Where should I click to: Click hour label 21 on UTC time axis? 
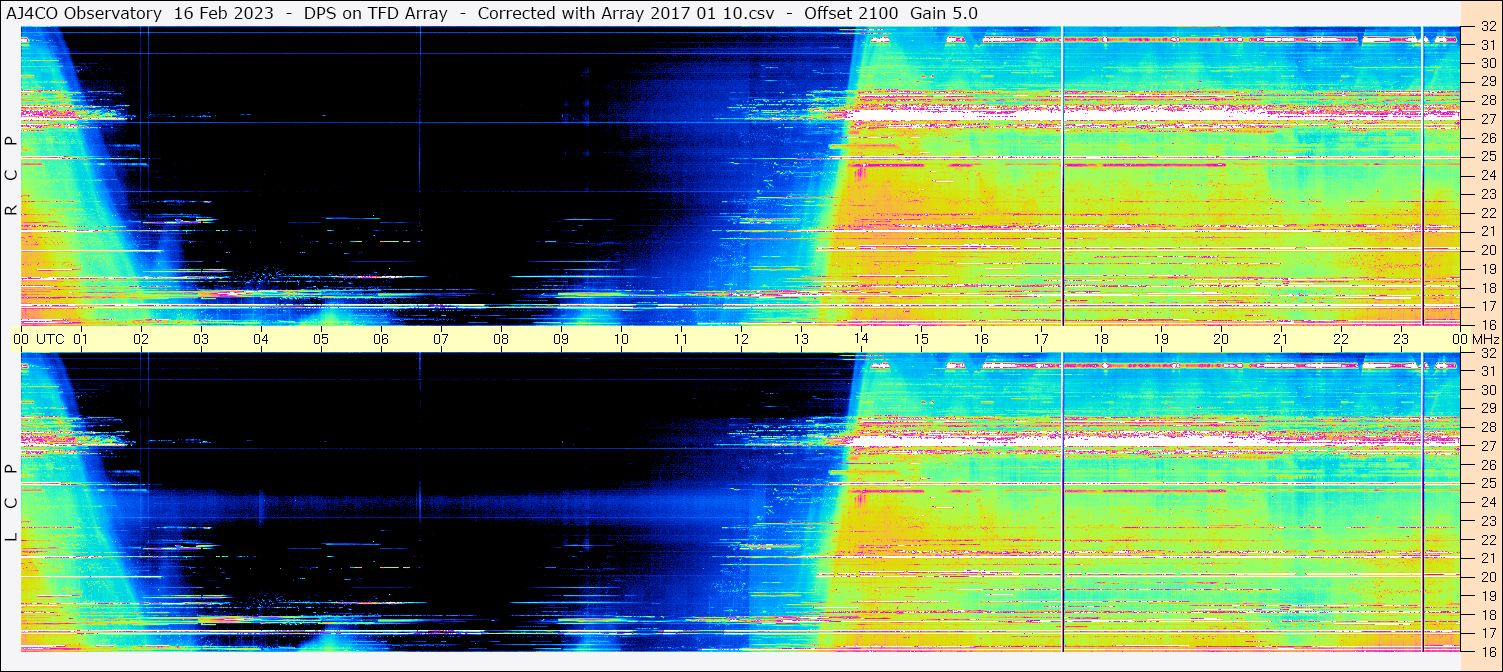point(1281,339)
